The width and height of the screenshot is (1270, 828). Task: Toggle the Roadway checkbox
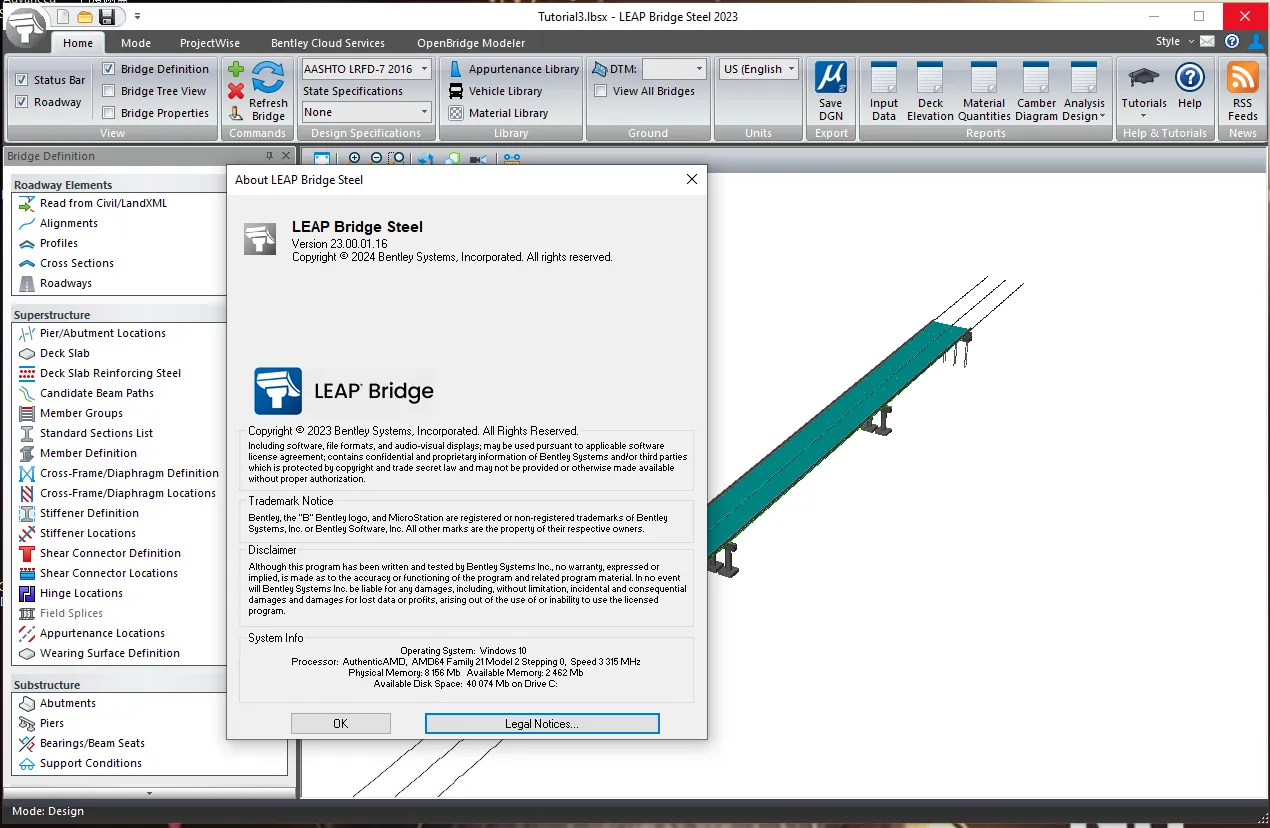coord(22,102)
